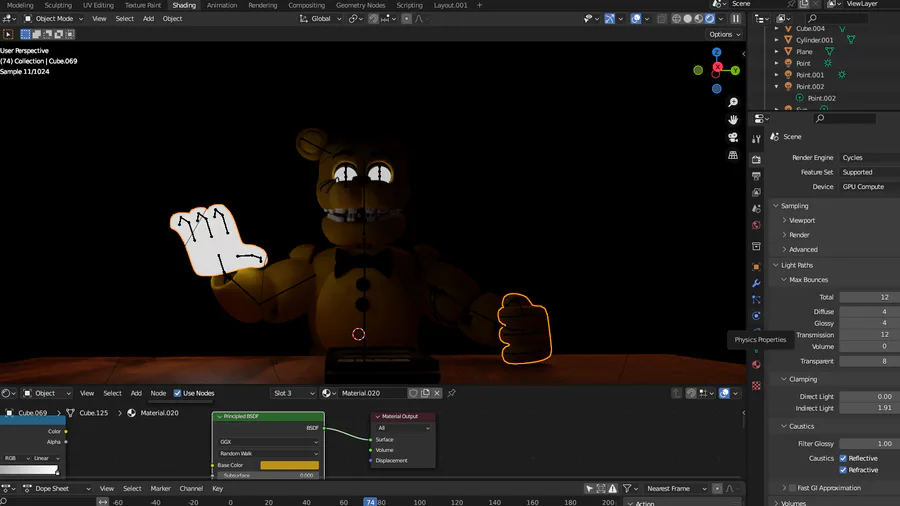
Task: Open Material properties tab icon
Action: pos(757,365)
